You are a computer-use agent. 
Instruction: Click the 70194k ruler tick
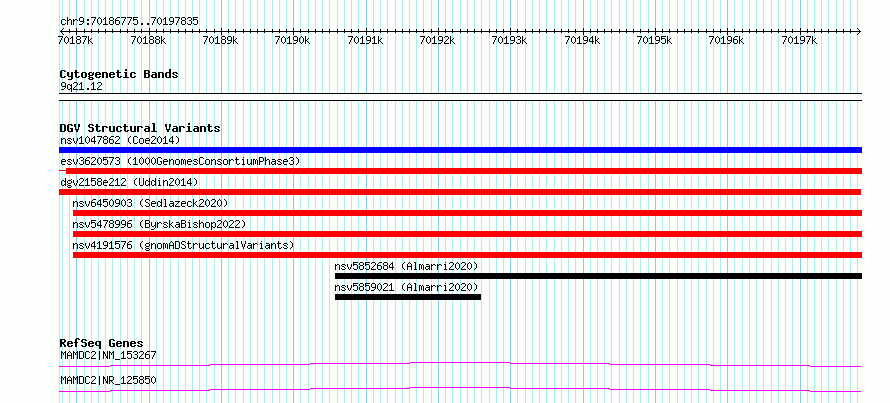coord(582,40)
